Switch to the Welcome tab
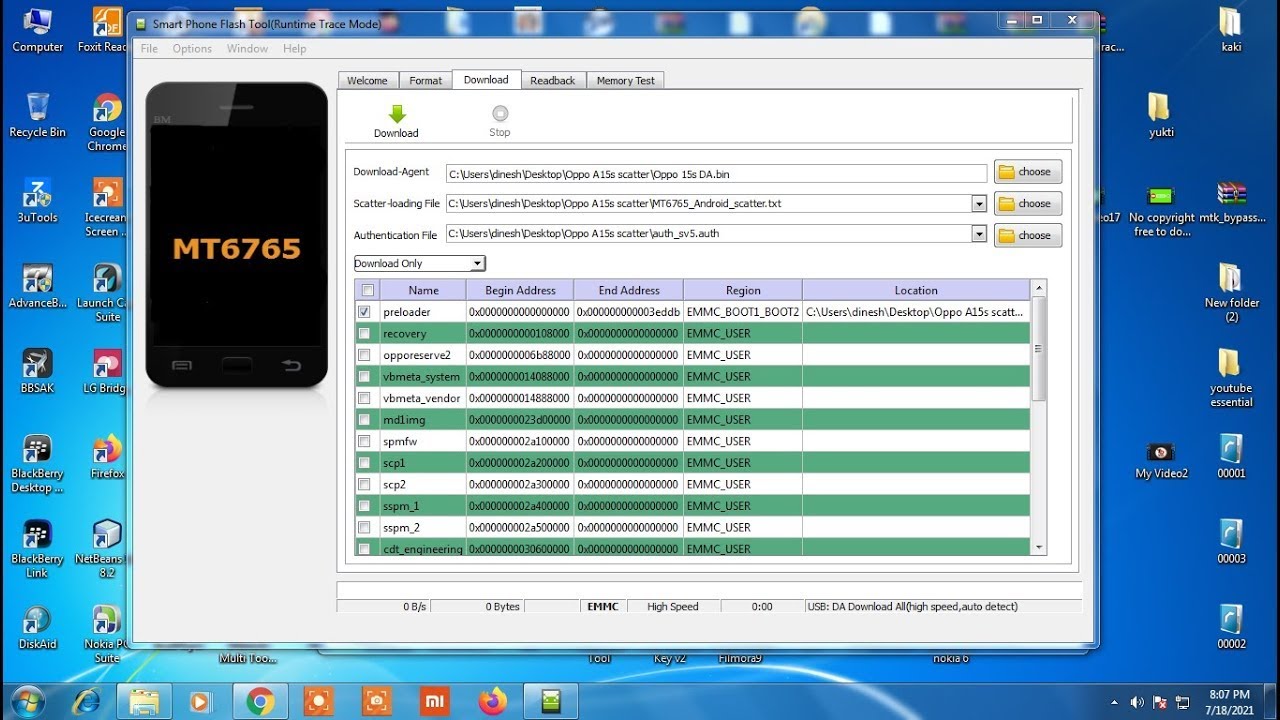Image resolution: width=1280 pixels, height=720 pixels. pos(367,80)
